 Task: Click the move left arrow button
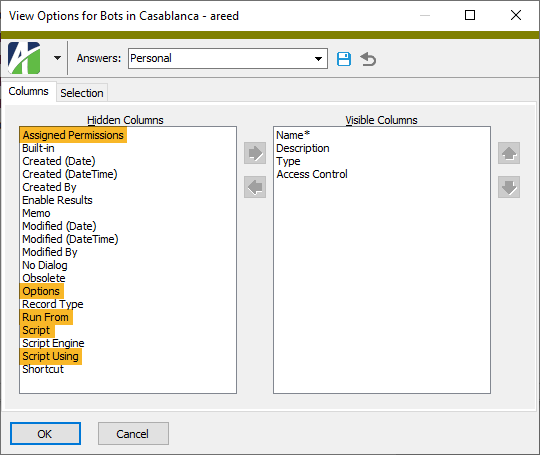(255, 187)
